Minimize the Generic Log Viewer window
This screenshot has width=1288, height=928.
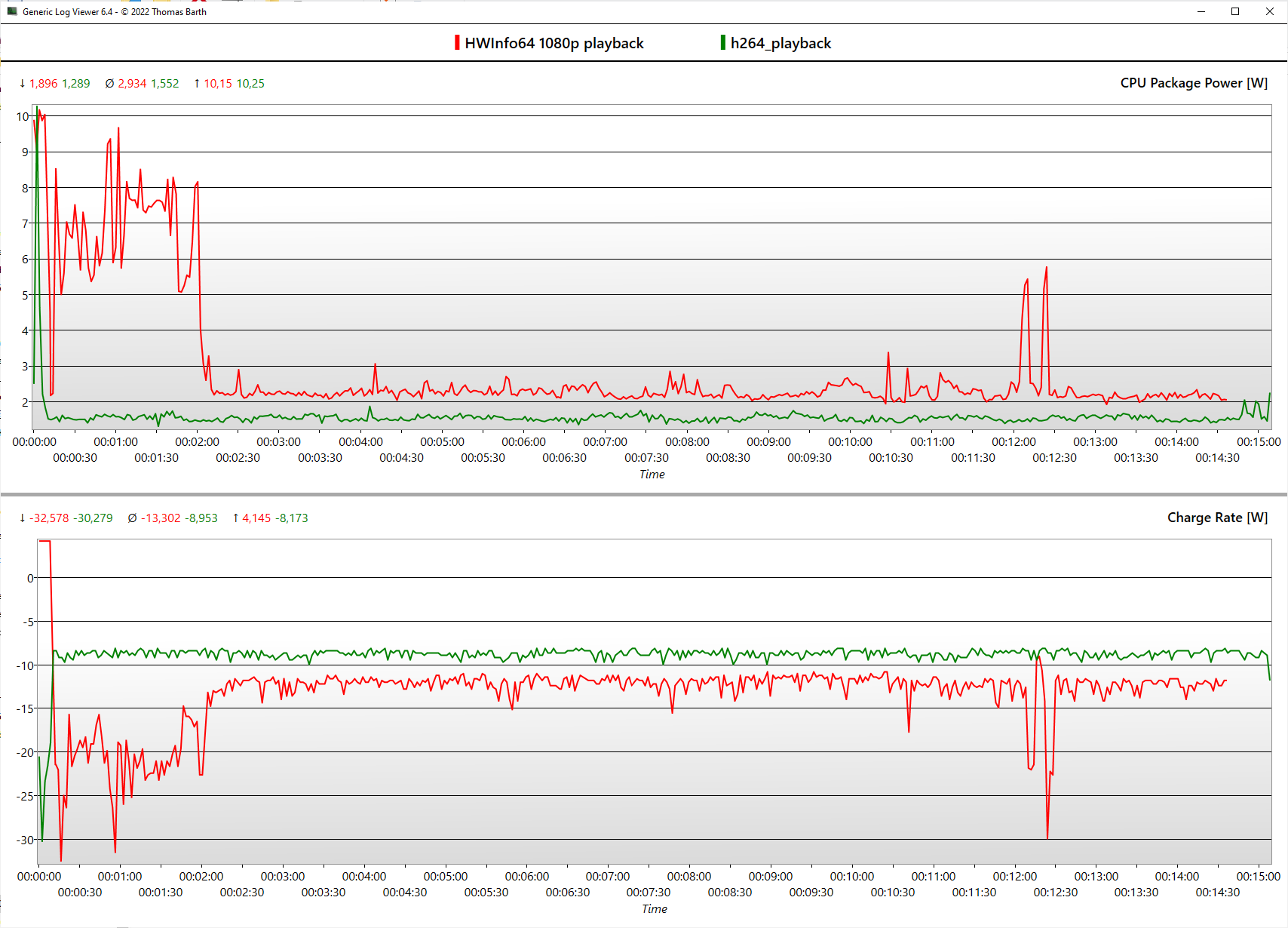pyautogui.click(x=1200, y=11)
